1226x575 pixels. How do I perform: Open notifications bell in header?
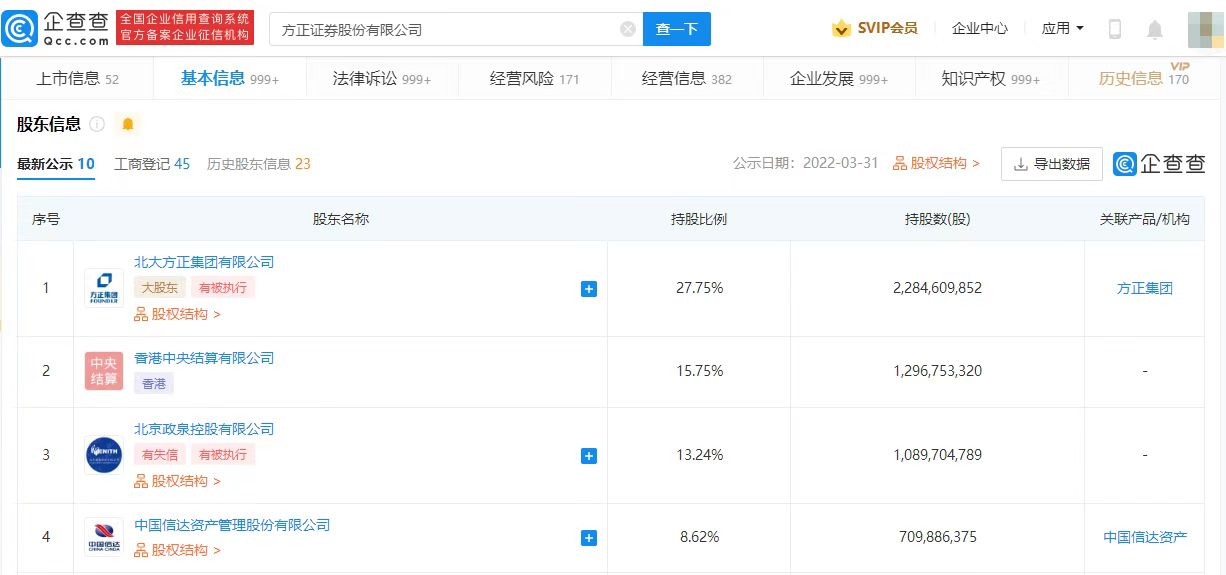coord(1155,29)
